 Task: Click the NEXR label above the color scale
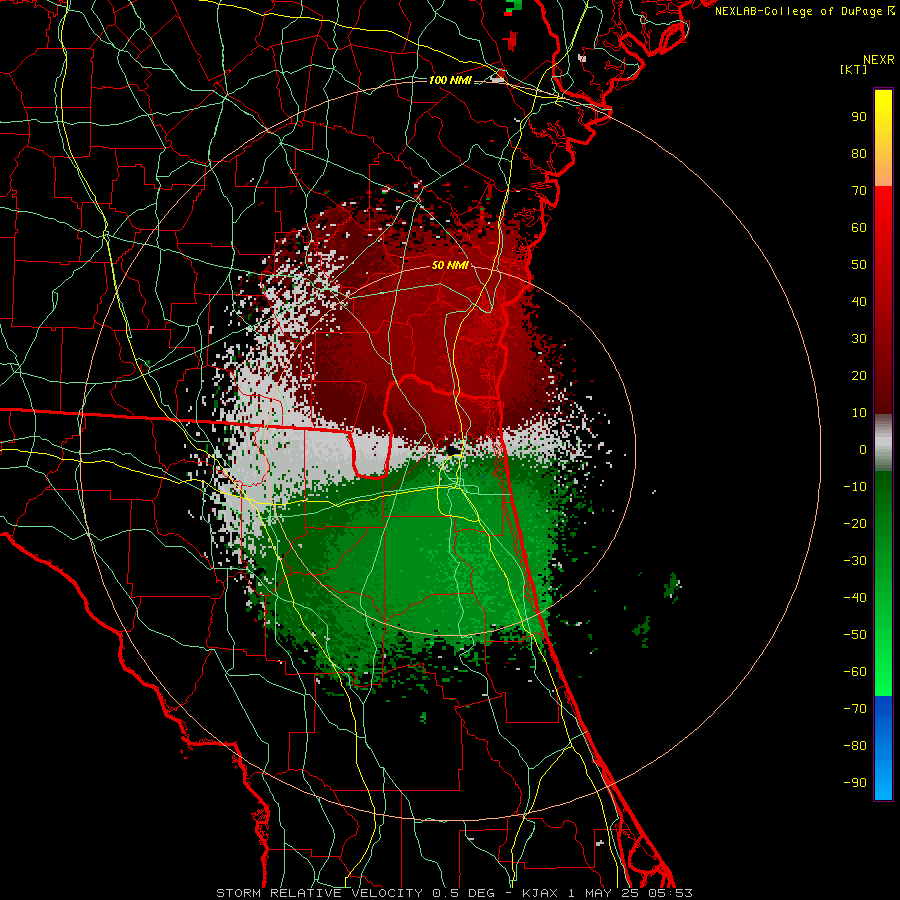pos(879,60)
